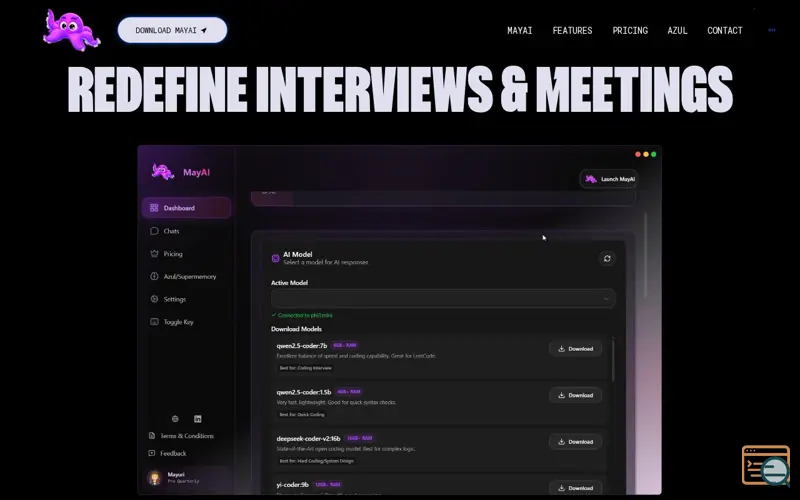Click the Azul/Supermemory icon
Viewport: 800px width, 500px height.
[x=154, y=276]
